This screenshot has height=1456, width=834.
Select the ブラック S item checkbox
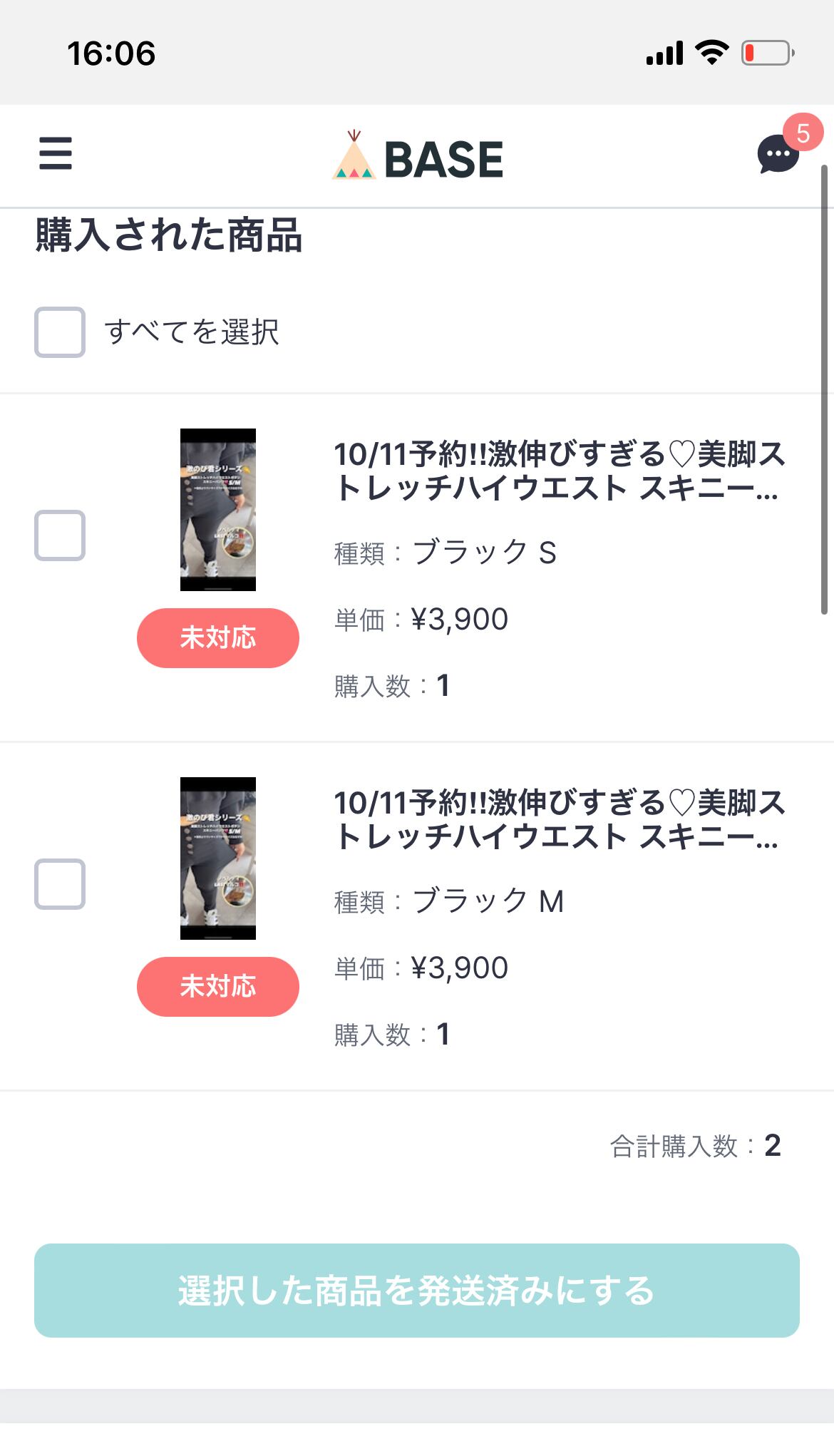[x=60, y=535]
